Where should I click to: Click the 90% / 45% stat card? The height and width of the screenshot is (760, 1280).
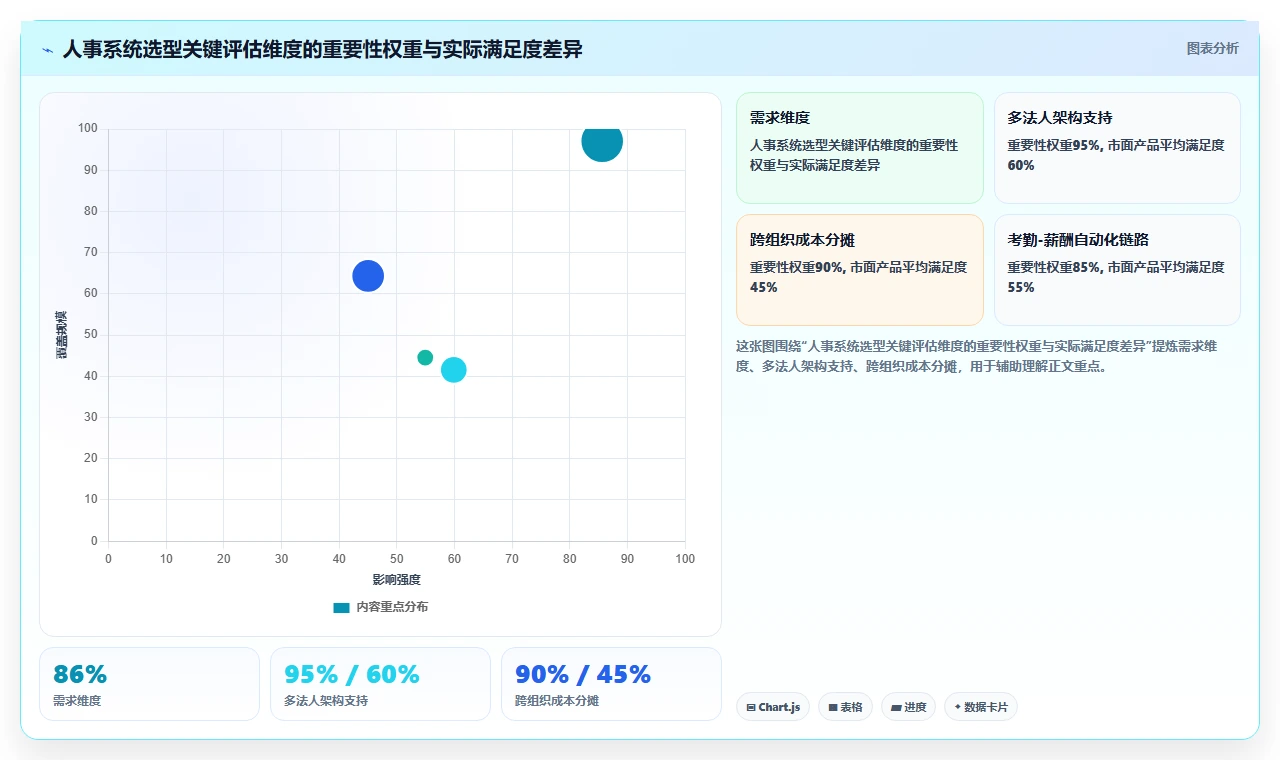coord(611,684)
